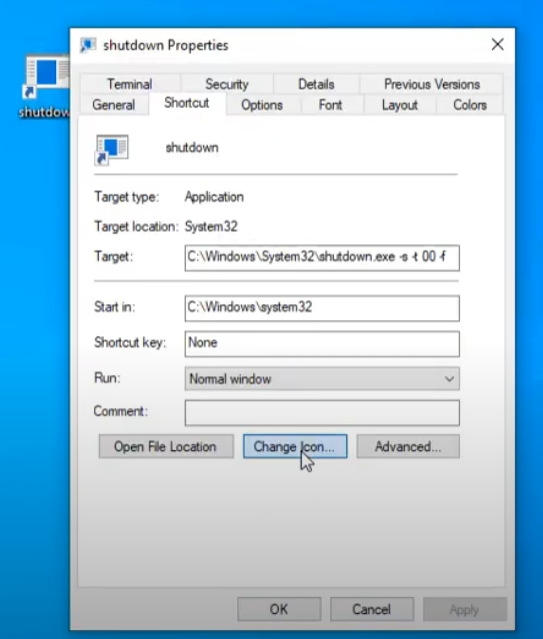Select the General tab
This screenshot has height=639, width=543.
tap(113, 105)
